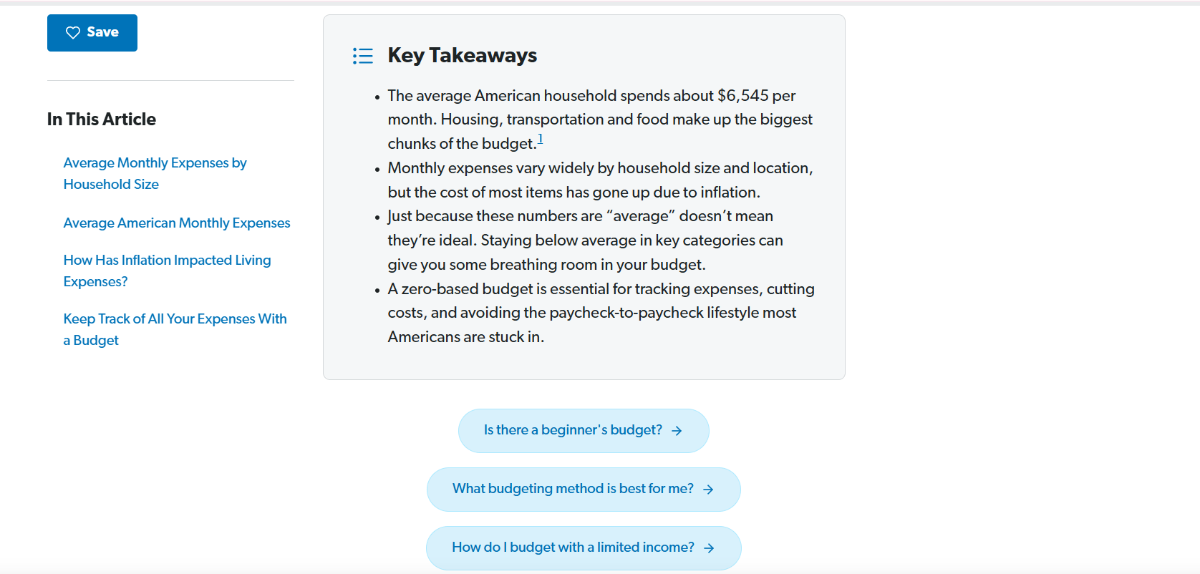Viewport: 1200px width, 574px height.
Task: Select "What budgeting method is best for me?" prompt
Action: pyautogui.click(x=573, y=489)
